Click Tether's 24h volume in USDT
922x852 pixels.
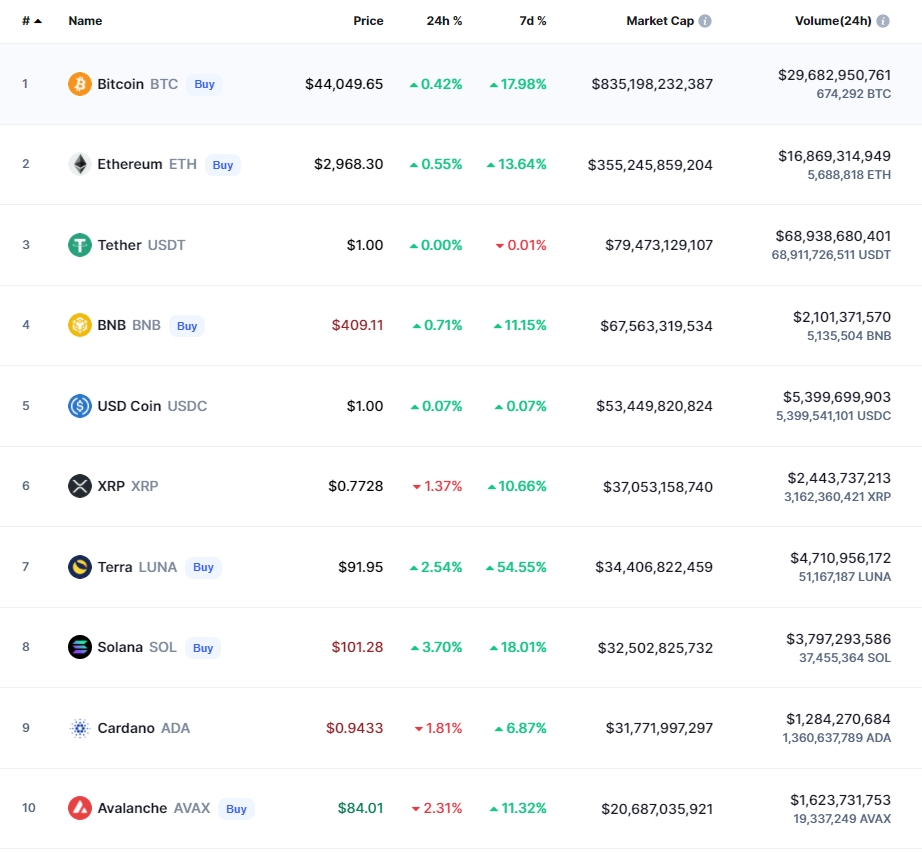click(x=830, y=255)
